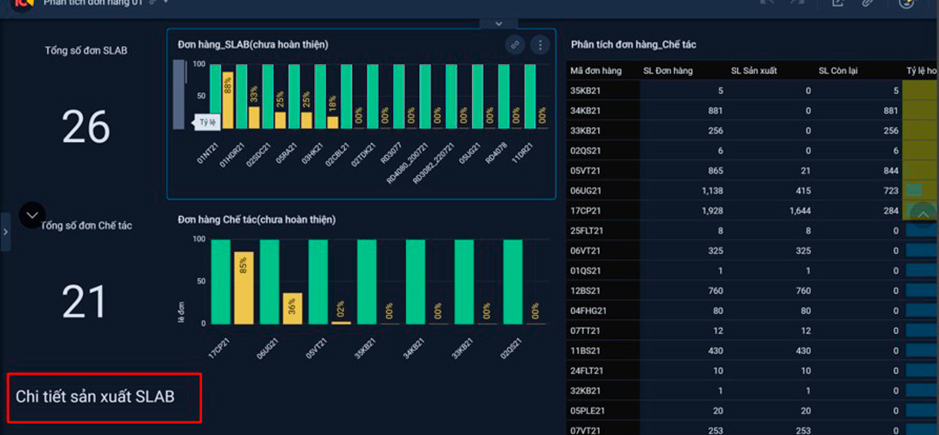Viewport: 939px width, 435px height.
Task: Click the 02QS21 axis label in Chế tác chart
Action: click(512, 348)
